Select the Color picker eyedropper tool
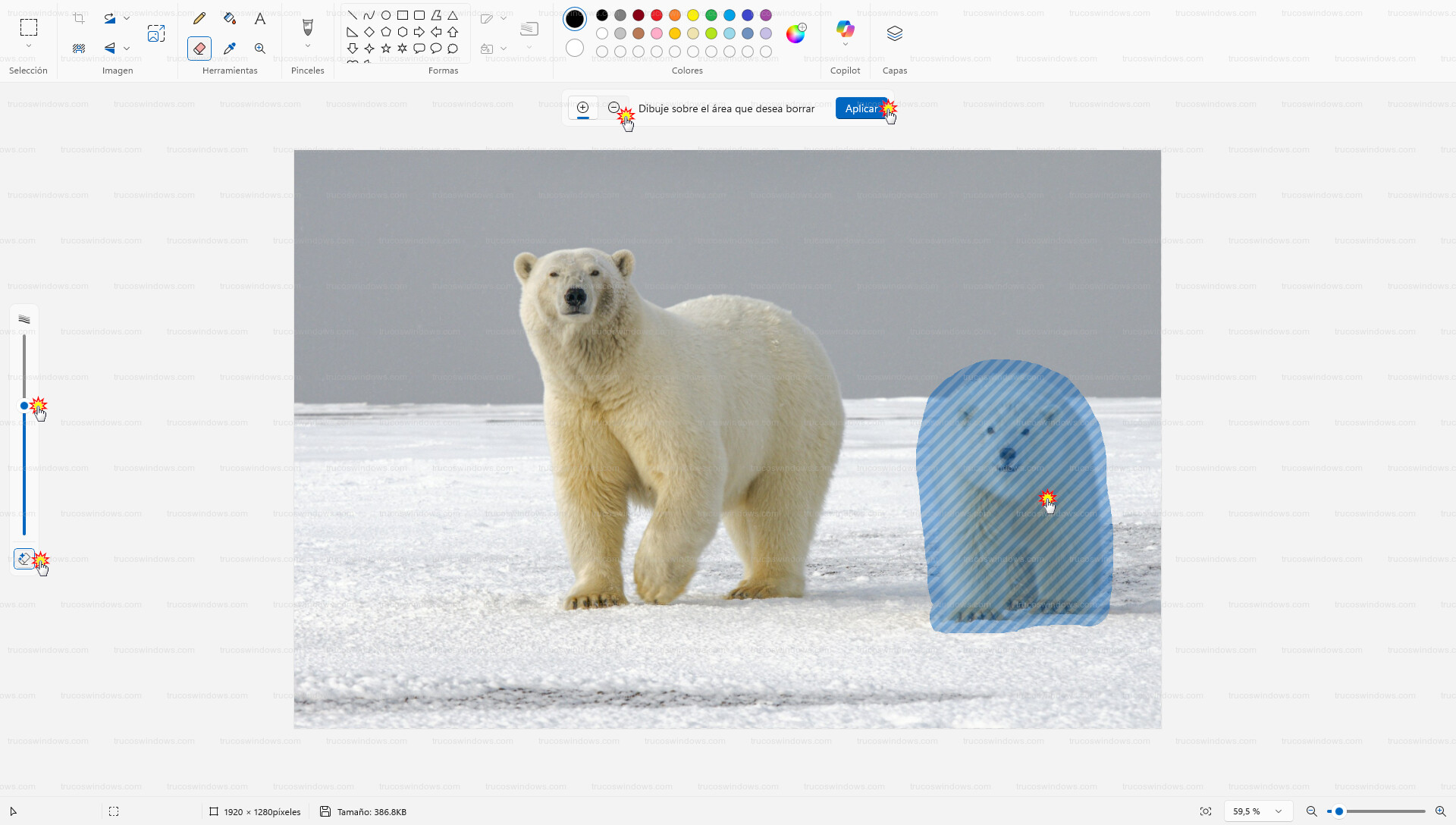 click(230, 49)
